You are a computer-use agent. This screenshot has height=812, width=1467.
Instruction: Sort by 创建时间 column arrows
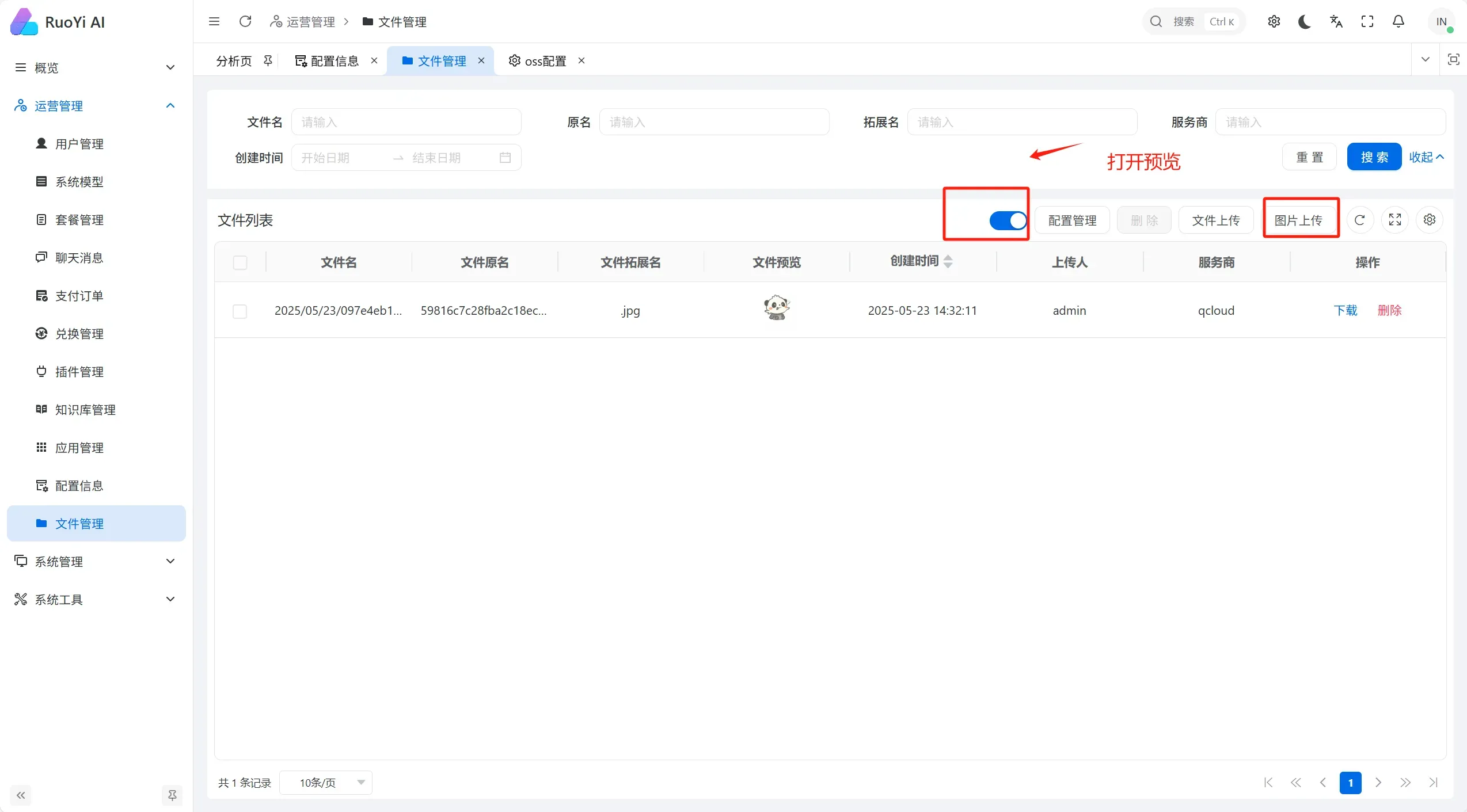(x=948, y=262)
